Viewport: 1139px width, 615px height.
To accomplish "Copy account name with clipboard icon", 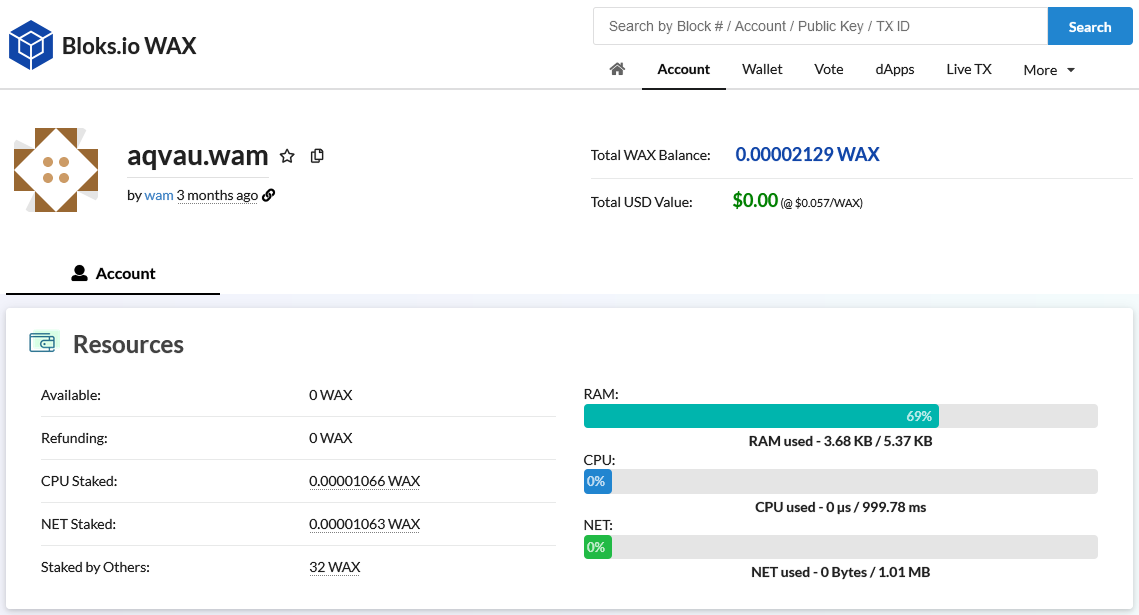I will tap(317, 155).
